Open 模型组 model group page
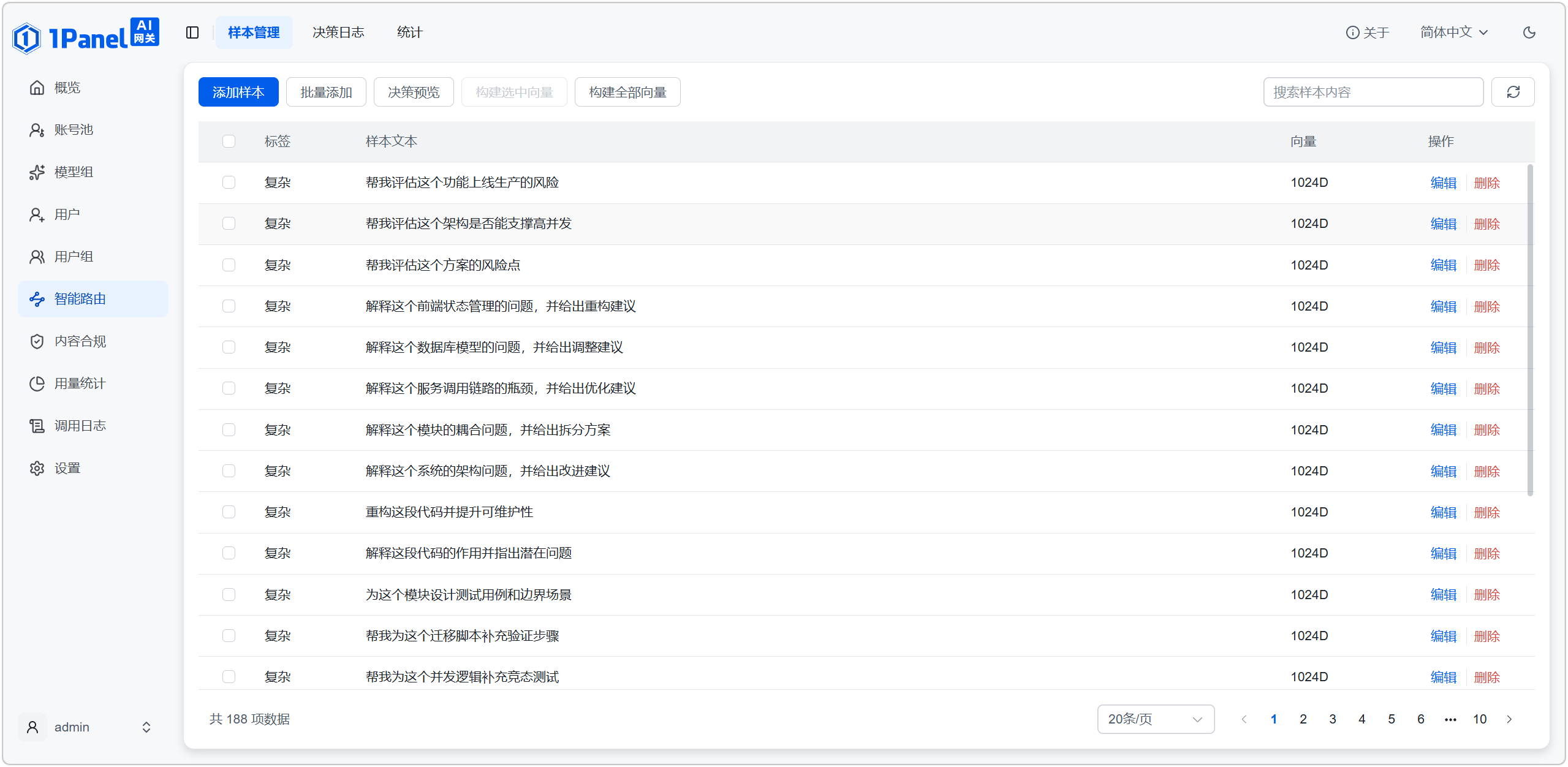Viewport: 1568px width, 767px height. (93, 172)
